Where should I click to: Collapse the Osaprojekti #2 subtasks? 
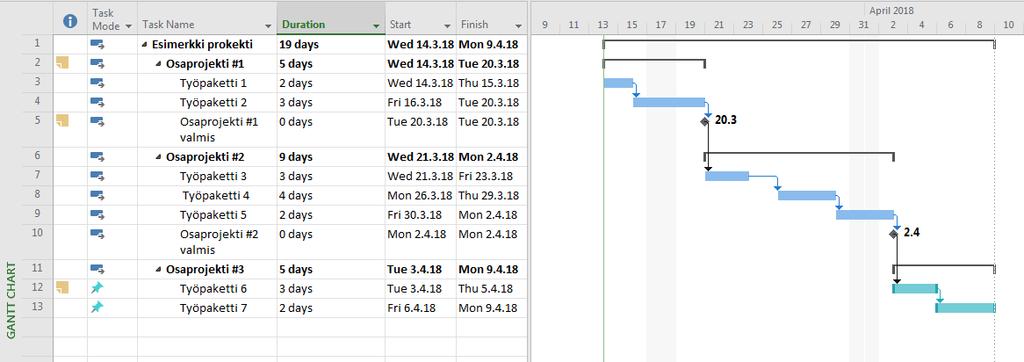click(x=159, y=157)
